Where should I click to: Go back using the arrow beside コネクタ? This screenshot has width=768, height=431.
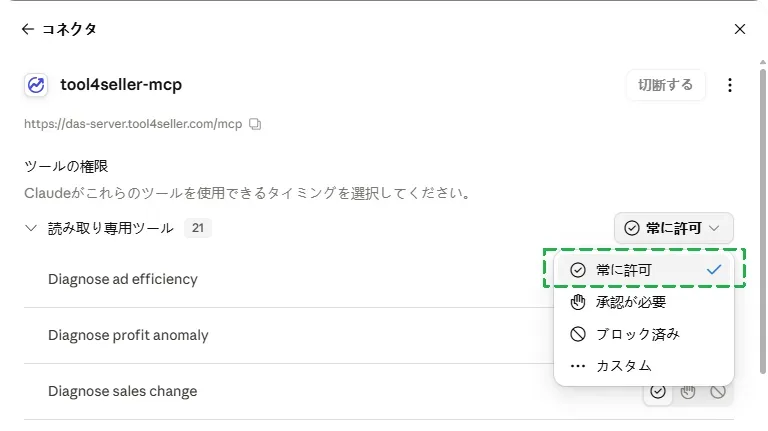point(27,29)
